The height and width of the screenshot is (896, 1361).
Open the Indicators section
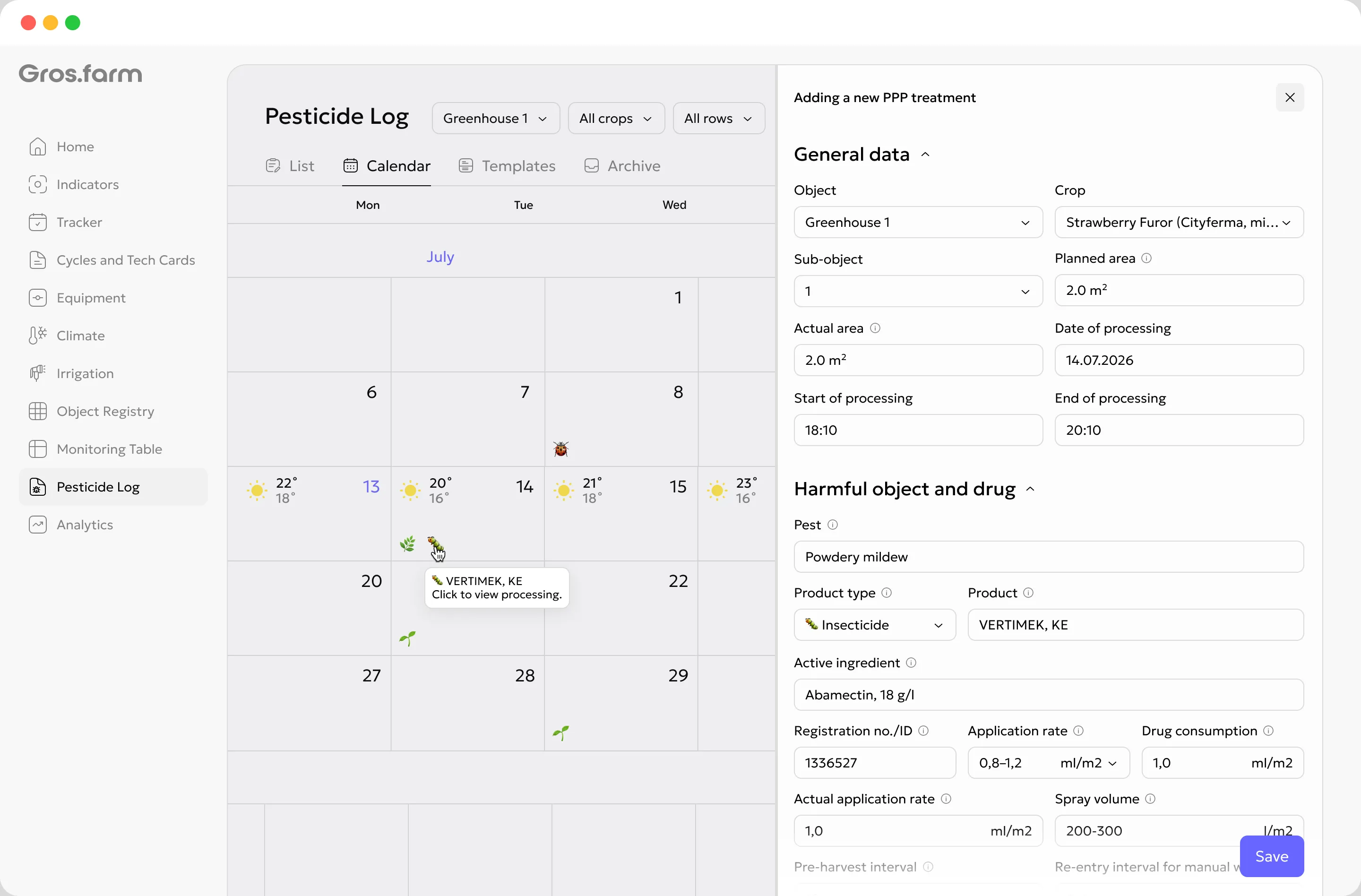74,185
